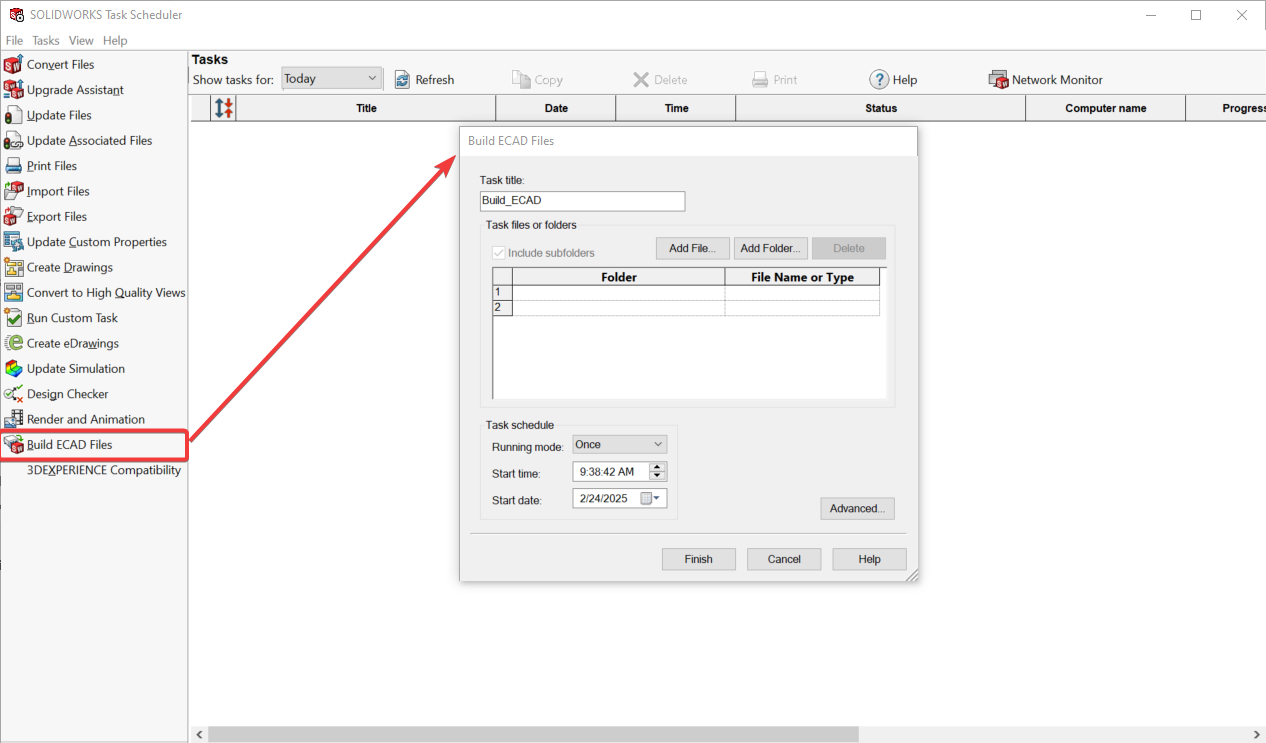Open Help question mark icon in toolbar
This screenshot has height=743, width=1266.
pos(879,79)
